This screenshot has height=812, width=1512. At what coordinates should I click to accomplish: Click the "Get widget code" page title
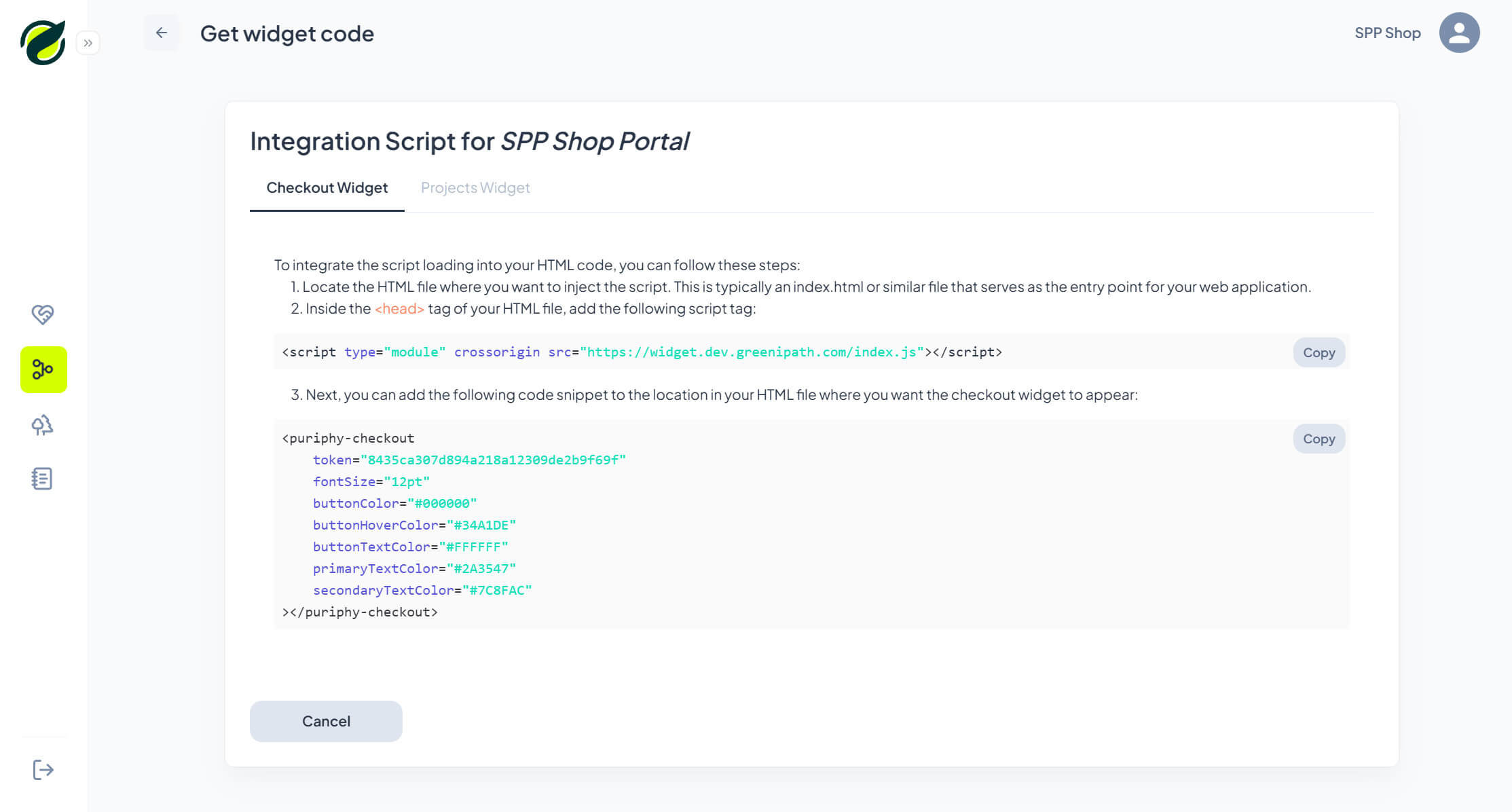click(287, 33)
